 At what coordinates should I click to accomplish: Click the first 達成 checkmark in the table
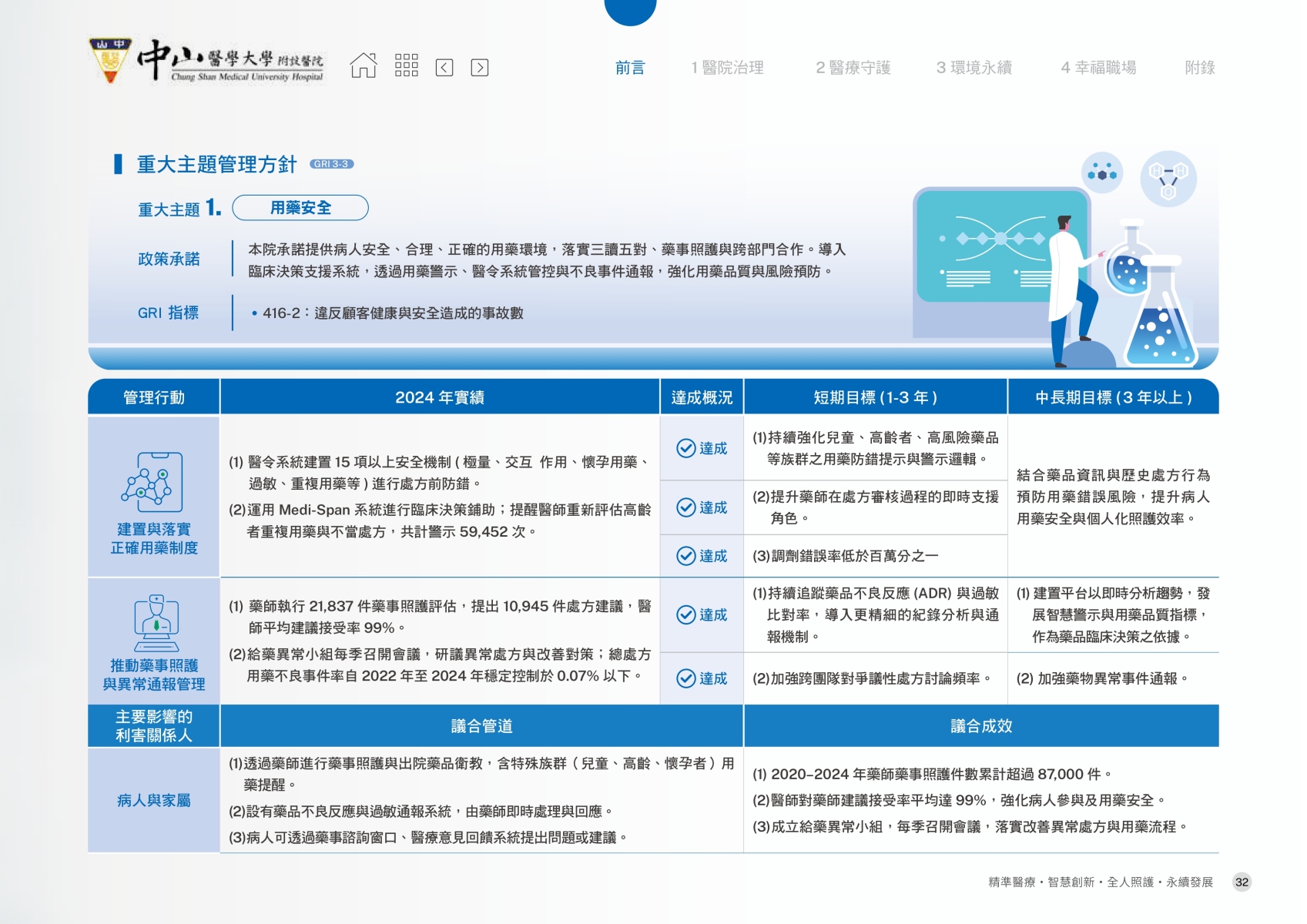(686, 448)
